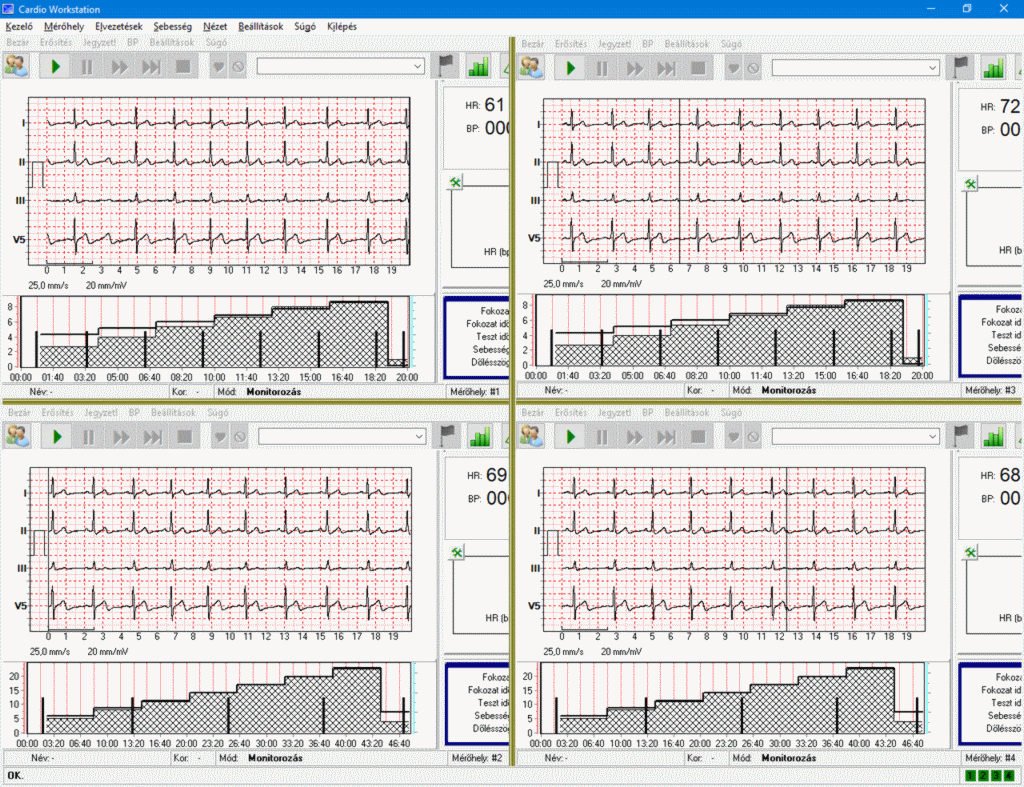The width and height of the screenshot is (1024, 787).
Task: Click HR value 68 in station #4
Action: (x=1010, y=475)
